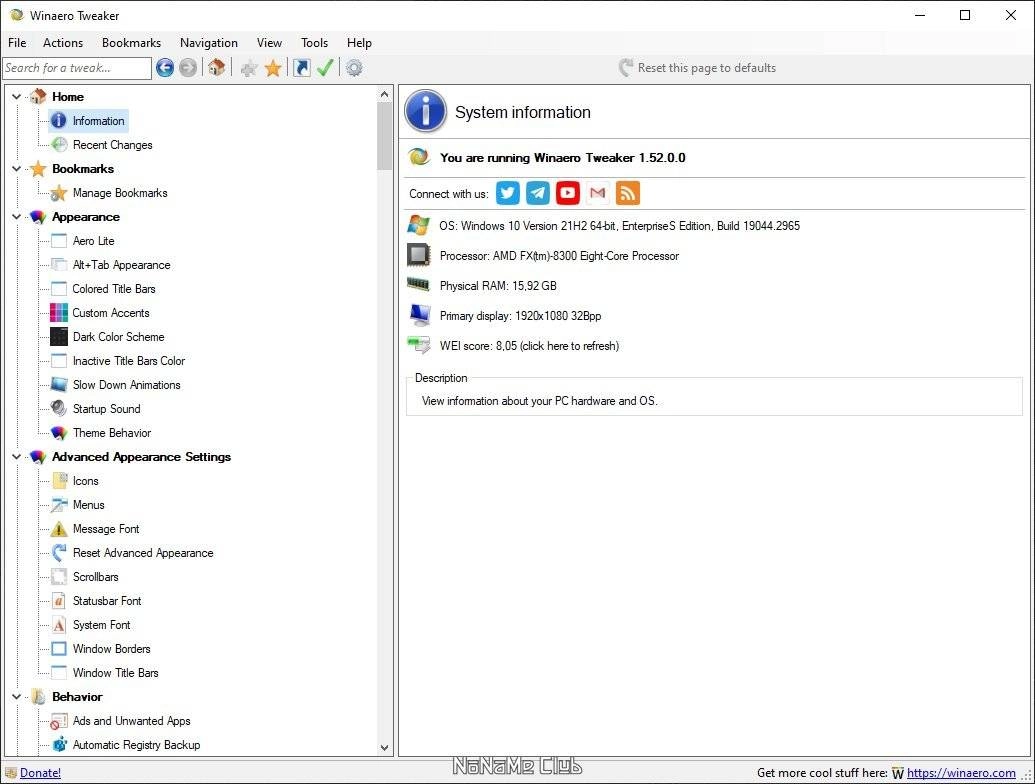Refresh WEI score by clicking its text
The height and width of the screenshot is (784, 1035).
(x=529, y=345)
